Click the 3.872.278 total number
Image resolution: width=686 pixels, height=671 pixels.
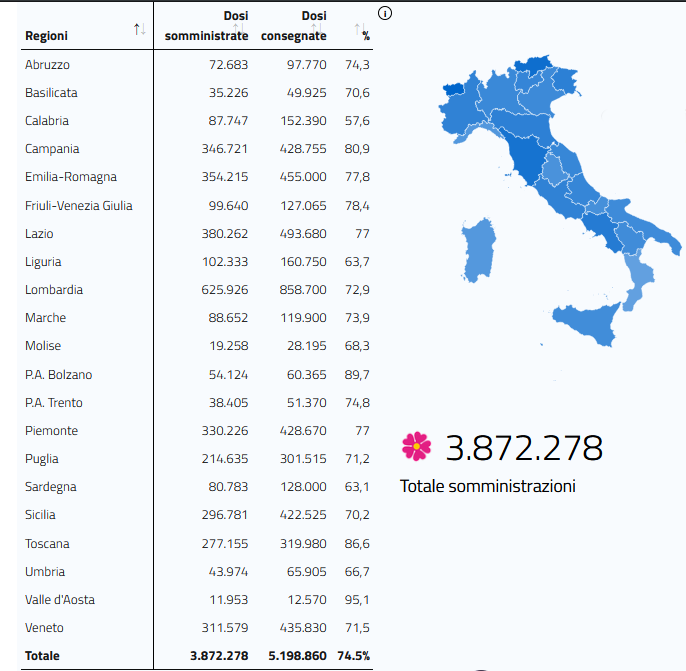click(524, 447)
